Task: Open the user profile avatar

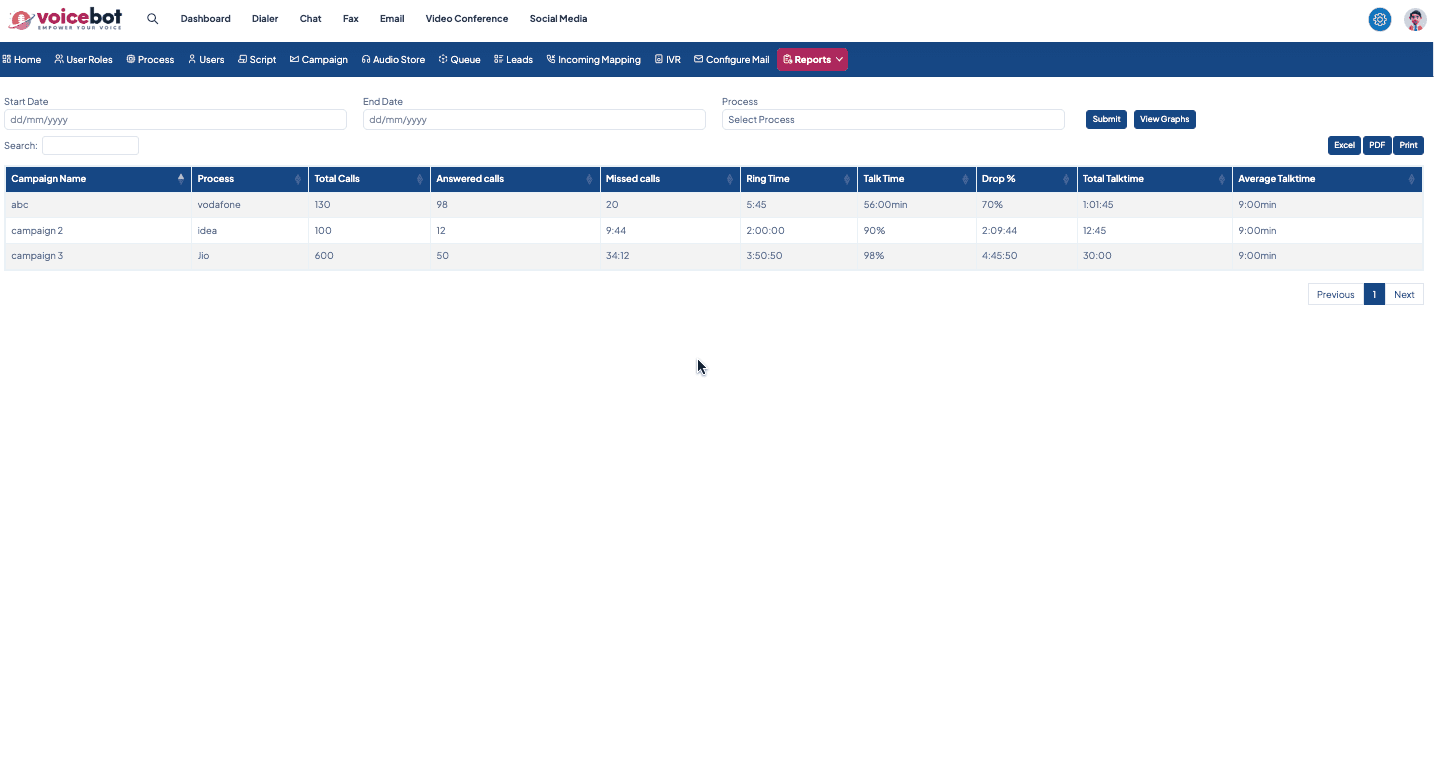Action: click(x=1415, y=19)
